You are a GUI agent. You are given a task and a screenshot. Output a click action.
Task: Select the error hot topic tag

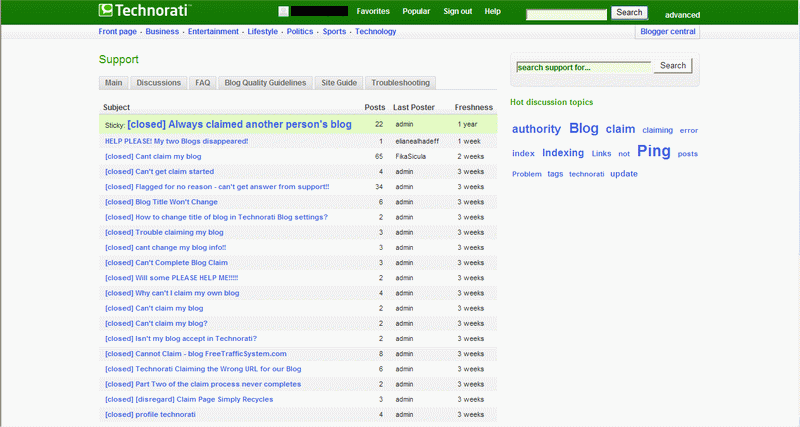pos(689,131)
